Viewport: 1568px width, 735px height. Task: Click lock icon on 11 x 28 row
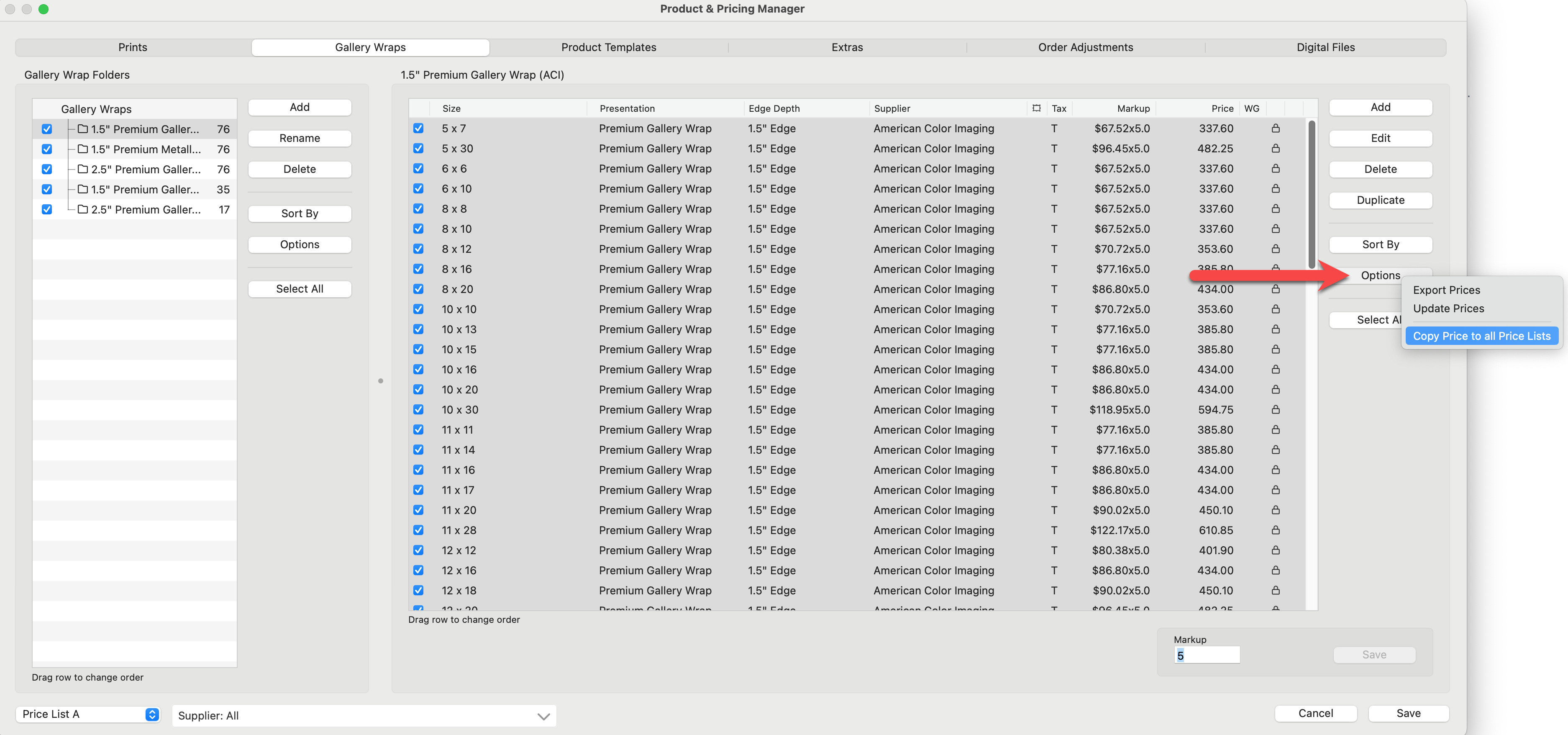coord(1275,530)
